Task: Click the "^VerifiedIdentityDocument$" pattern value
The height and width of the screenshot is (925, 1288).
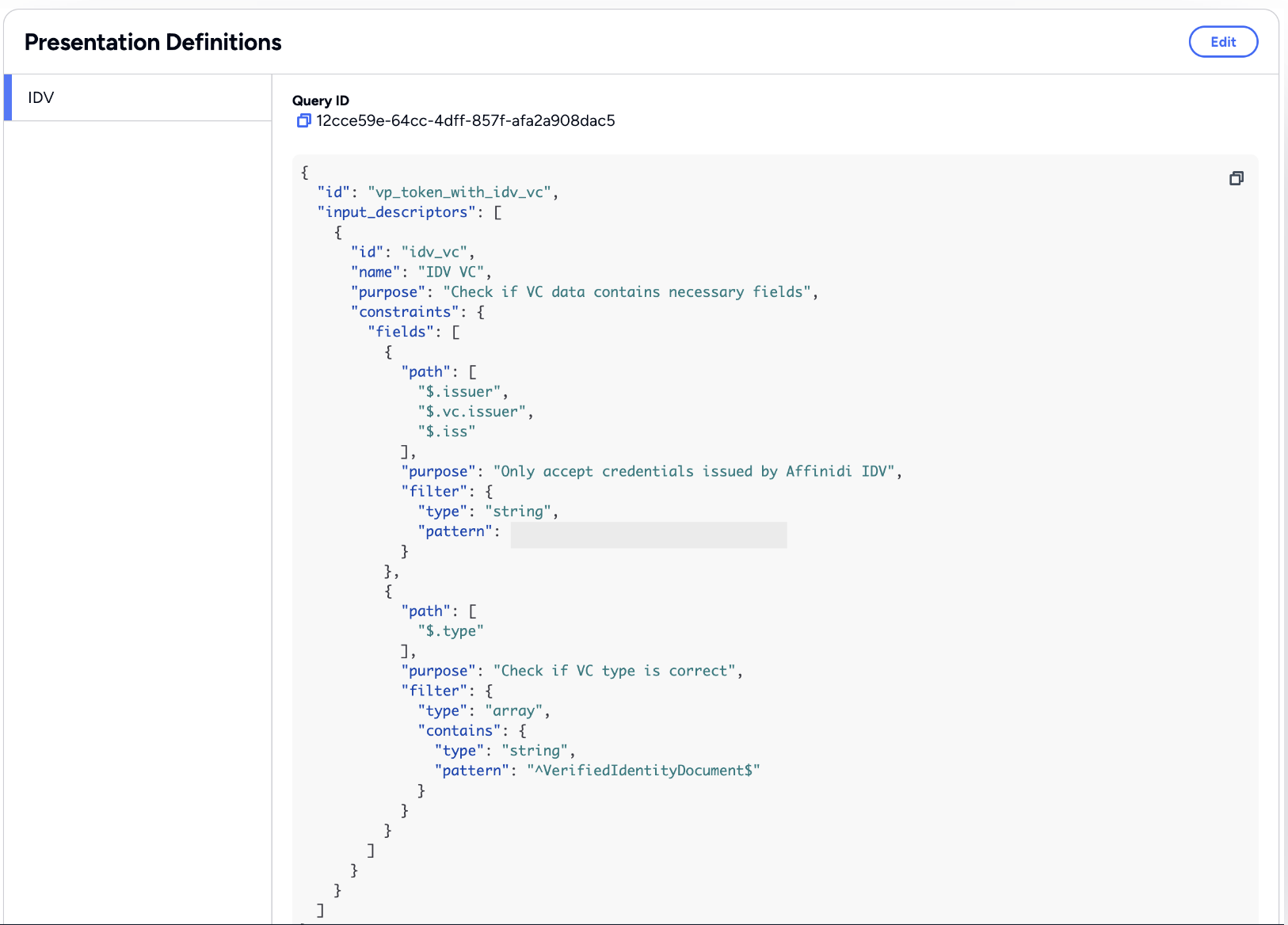Action: (x=643, y=771)
